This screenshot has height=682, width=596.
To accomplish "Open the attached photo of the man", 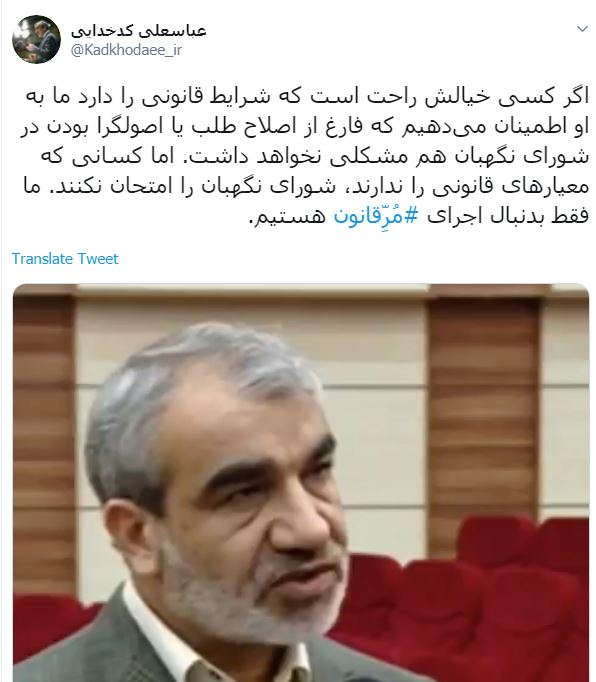I will (301, 483).
